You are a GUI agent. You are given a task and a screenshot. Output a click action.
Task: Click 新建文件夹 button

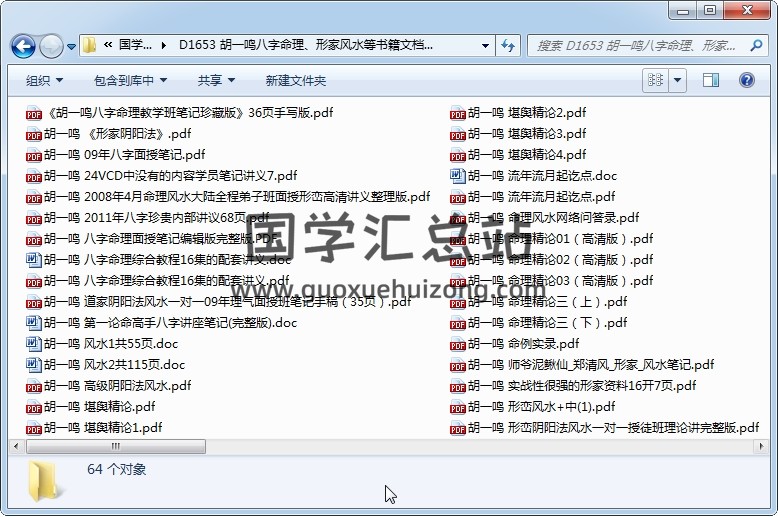coord(296,80)
